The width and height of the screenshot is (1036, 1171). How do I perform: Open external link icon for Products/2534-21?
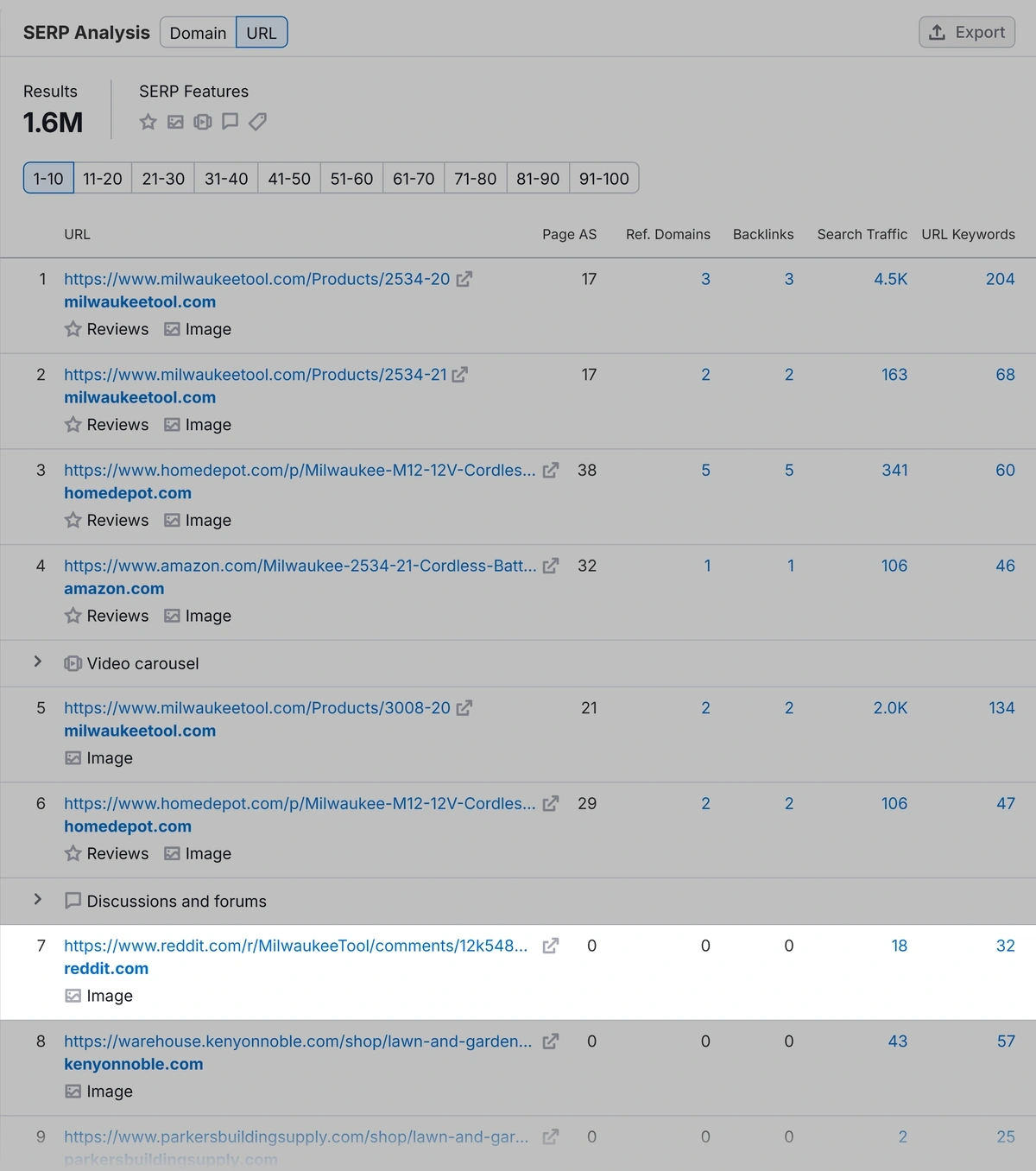[x=460, y=375]
